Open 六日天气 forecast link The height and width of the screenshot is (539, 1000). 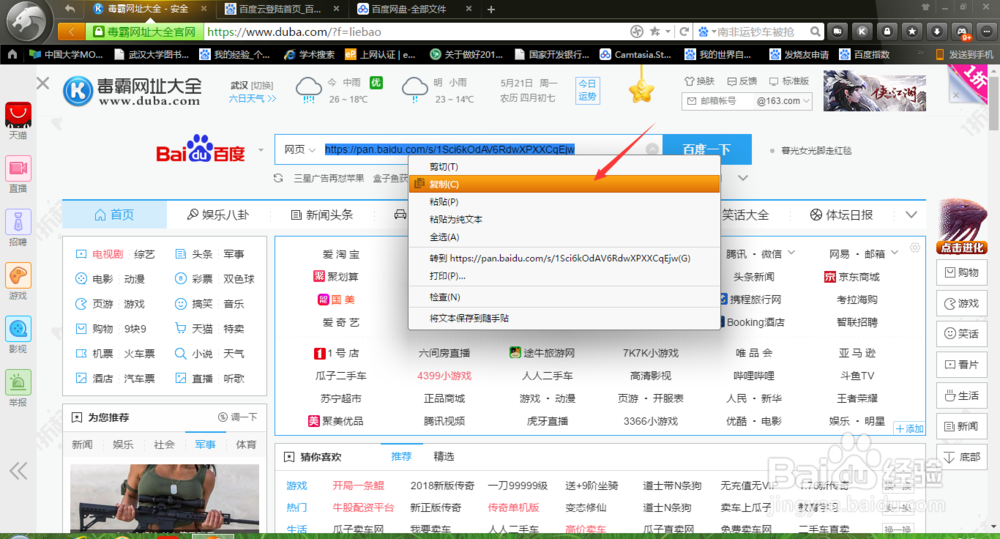click(x=253, y=98)
